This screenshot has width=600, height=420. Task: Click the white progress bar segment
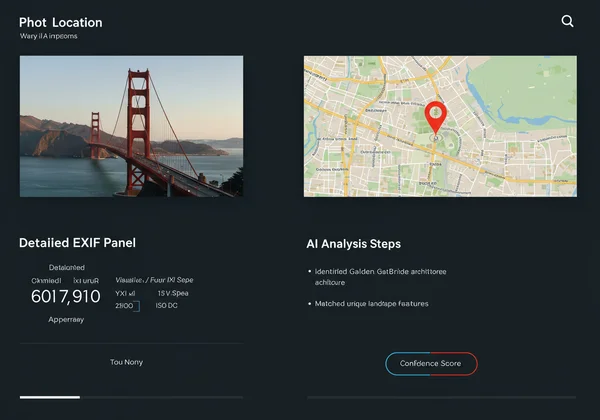pos(50,397)
